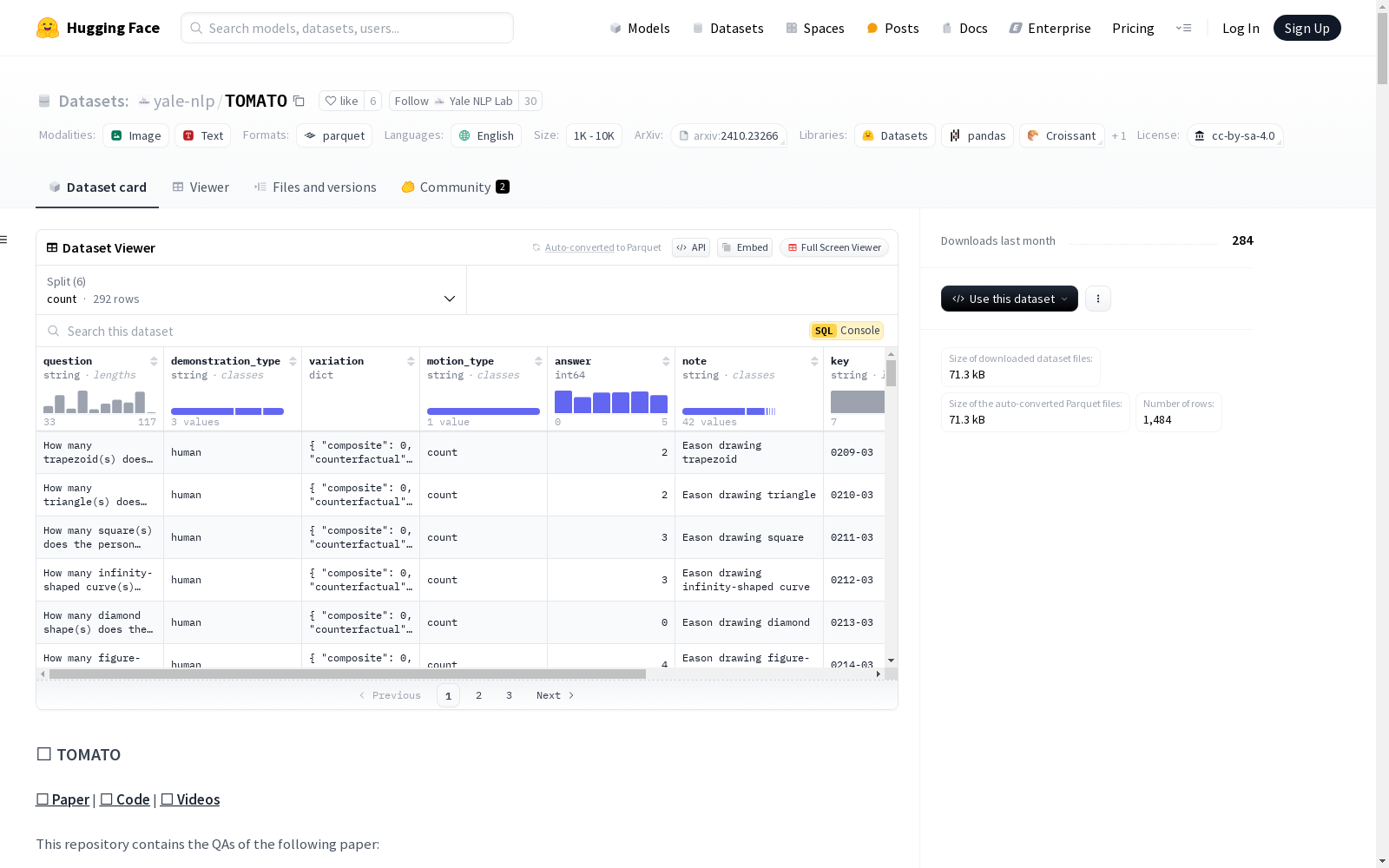
Task: Open Docs in the top navigation
Action: tap(964, 28)
